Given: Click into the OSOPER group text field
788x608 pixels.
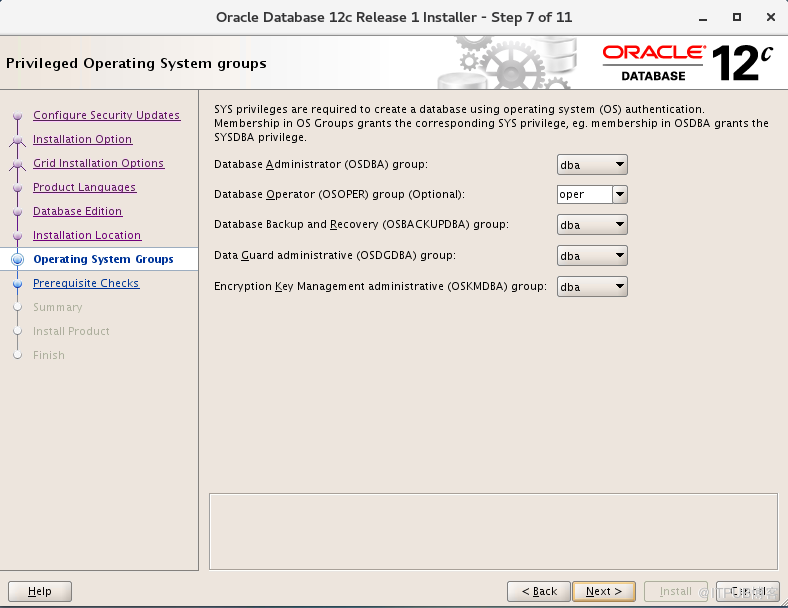Looking at the screenshot, I should 585,194.
